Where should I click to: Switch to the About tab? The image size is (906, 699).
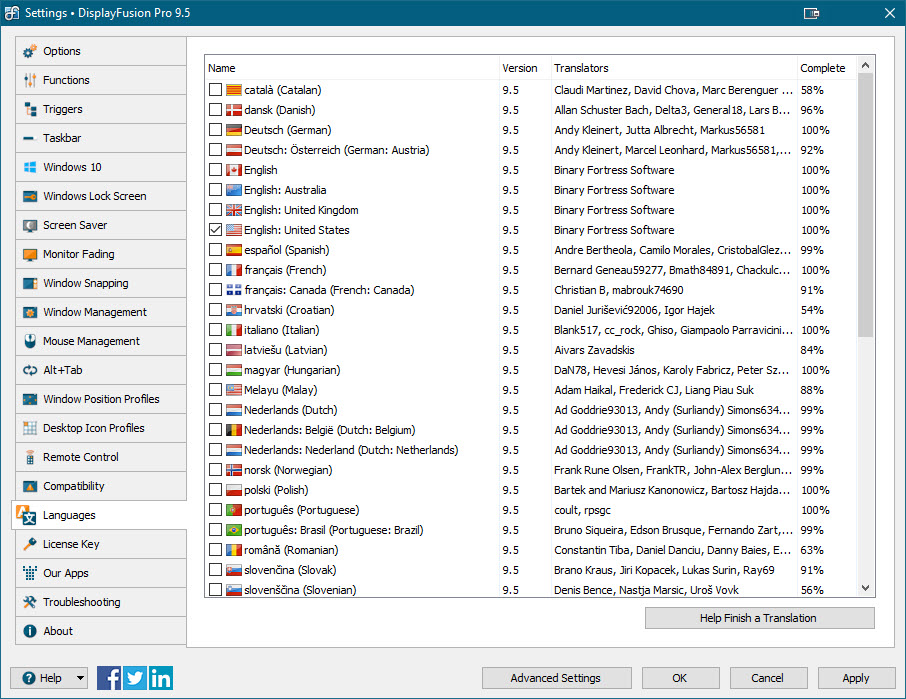click(101, 631)
